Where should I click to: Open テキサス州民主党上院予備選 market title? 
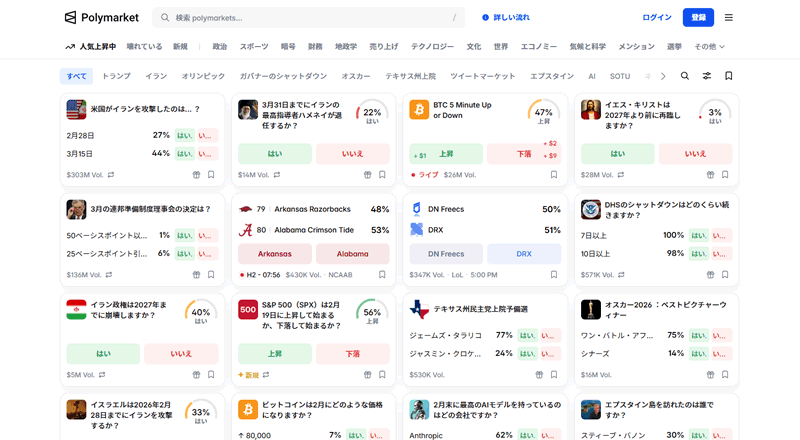[481, 309]
